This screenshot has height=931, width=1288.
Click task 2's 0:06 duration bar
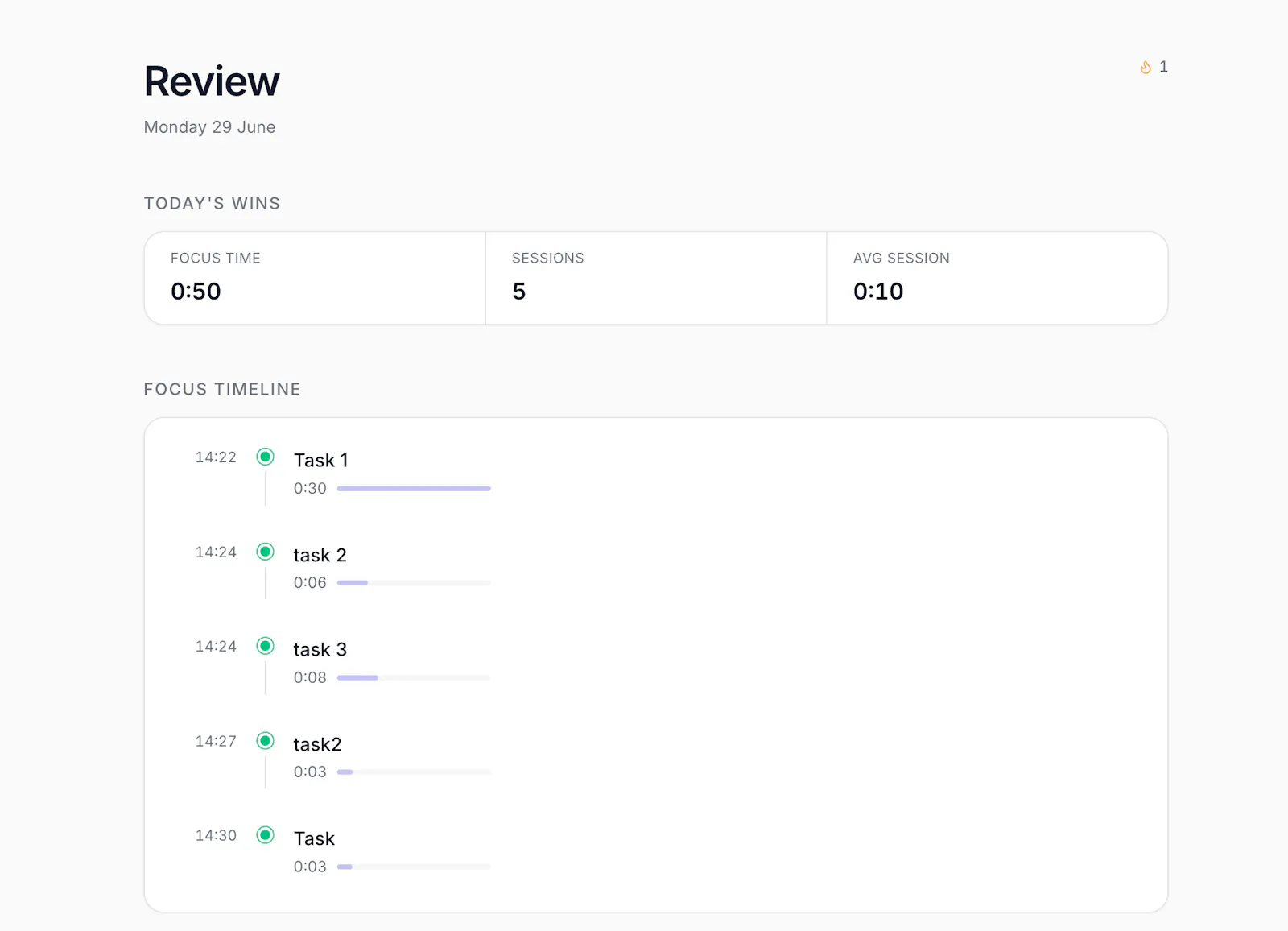pyautogui.click(x=414, y=583)
